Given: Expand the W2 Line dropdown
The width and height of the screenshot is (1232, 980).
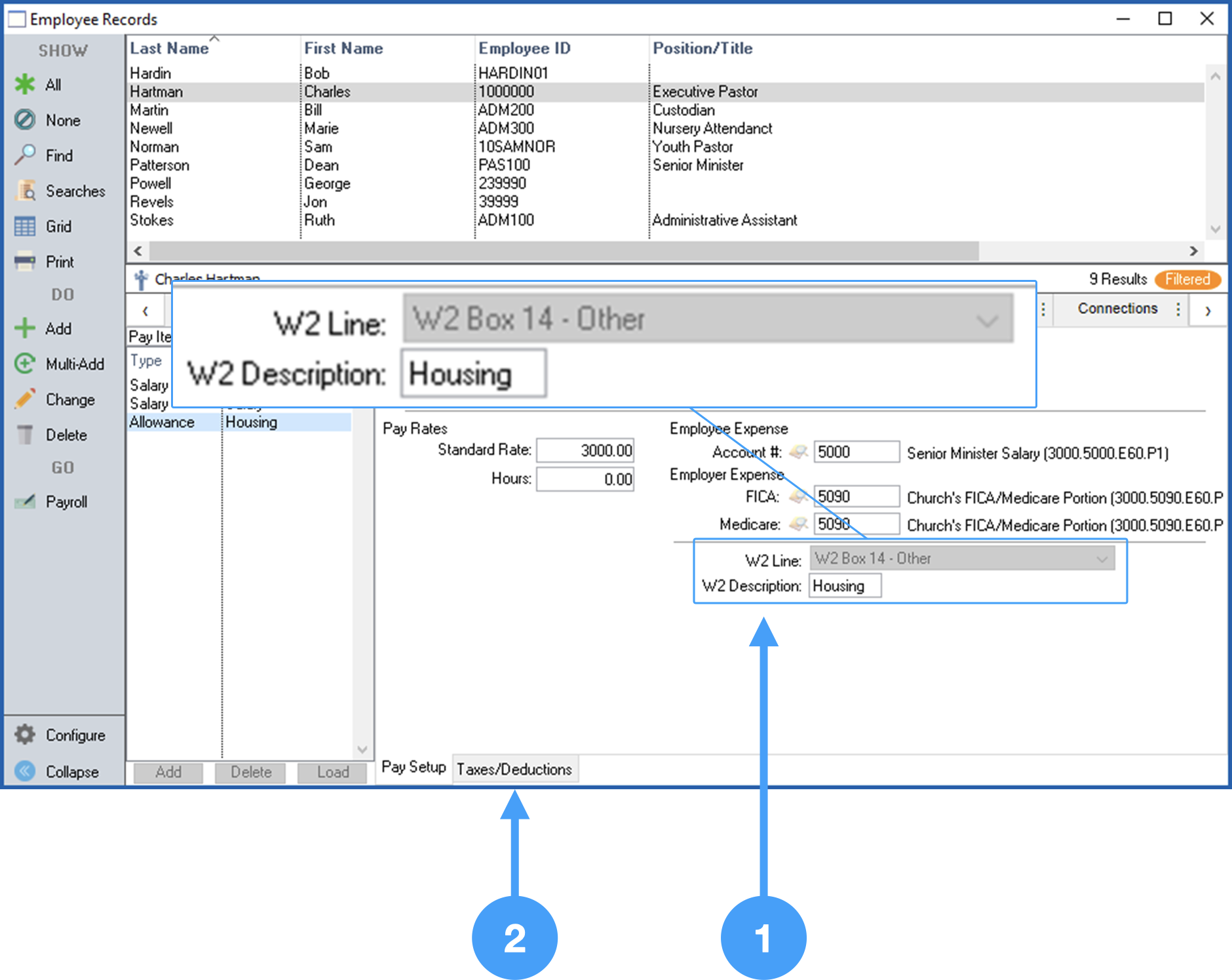Looking at the screenshot, I should click(1102, 559).
